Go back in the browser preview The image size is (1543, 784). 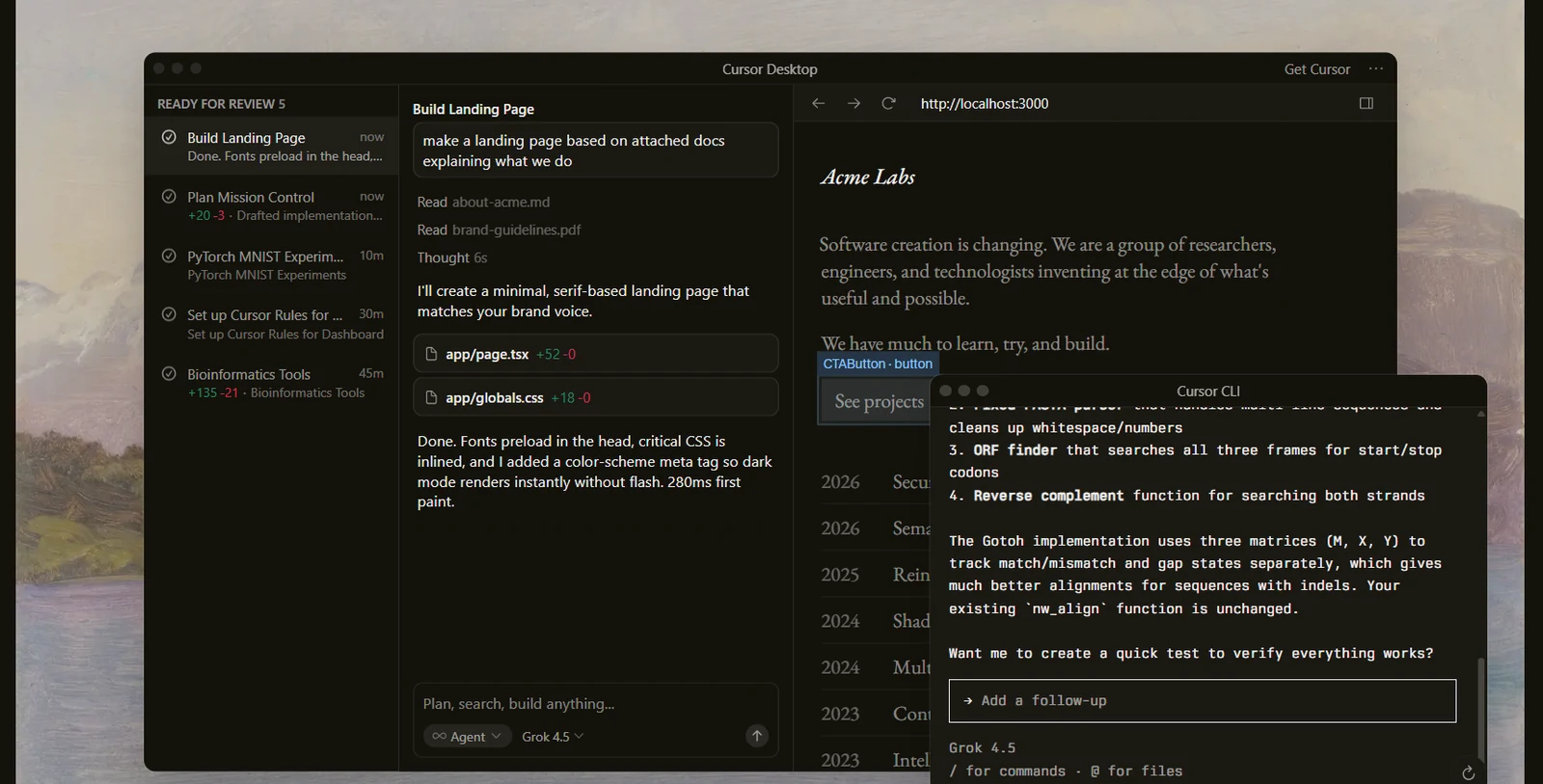point(818,103)
